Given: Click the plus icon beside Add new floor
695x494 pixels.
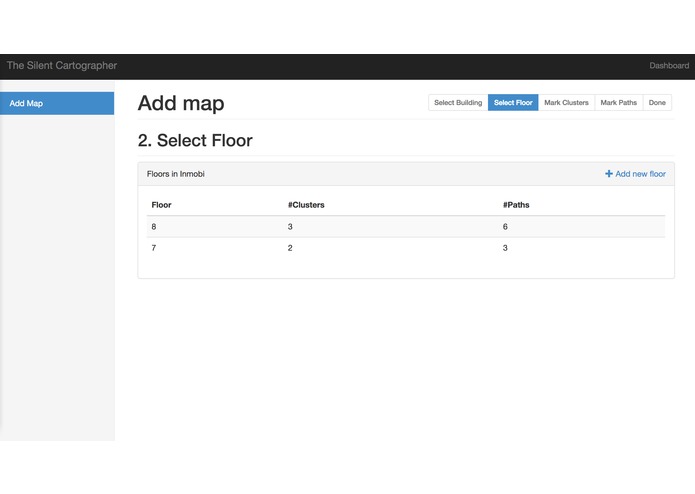Looking at the screenshot, I should point(609,174).
